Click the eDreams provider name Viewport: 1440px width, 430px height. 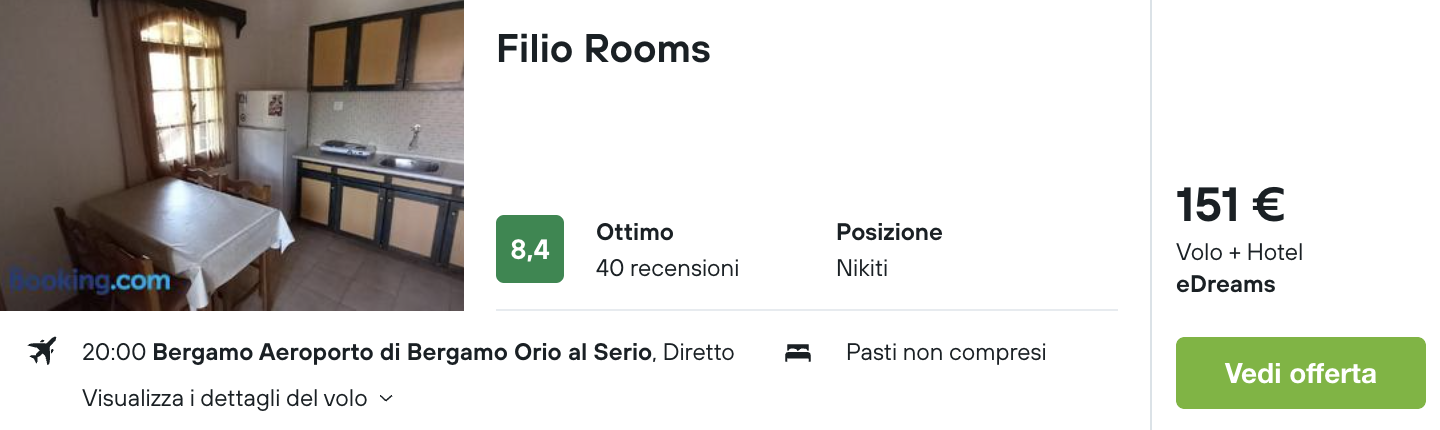click(1226, 284)
